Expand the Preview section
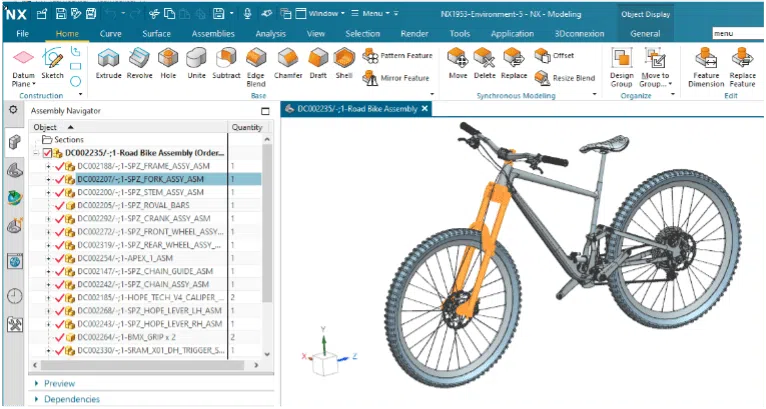 (x=37, y=384)
